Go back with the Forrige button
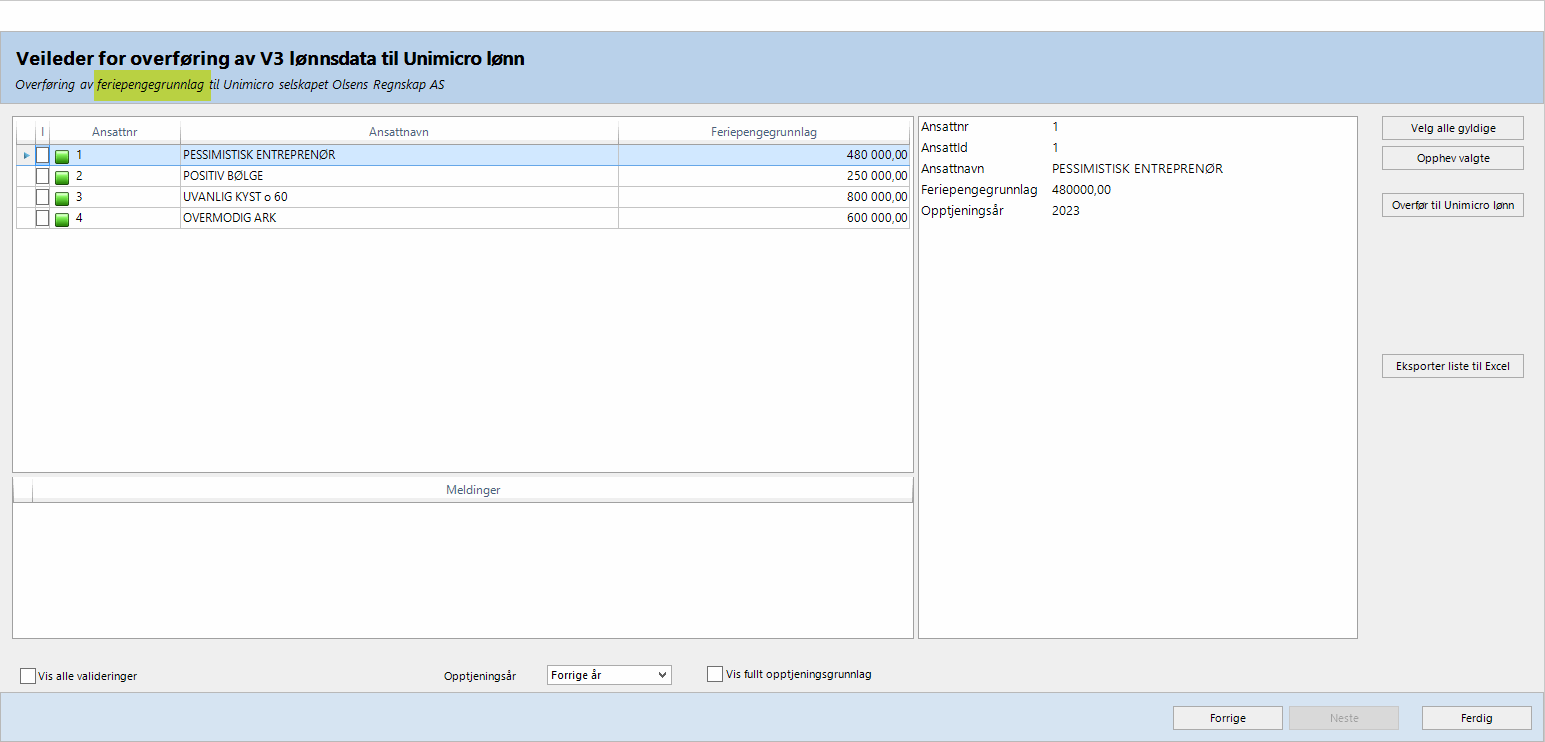This screenshot has width=1545, height=742. (1227, 718)
